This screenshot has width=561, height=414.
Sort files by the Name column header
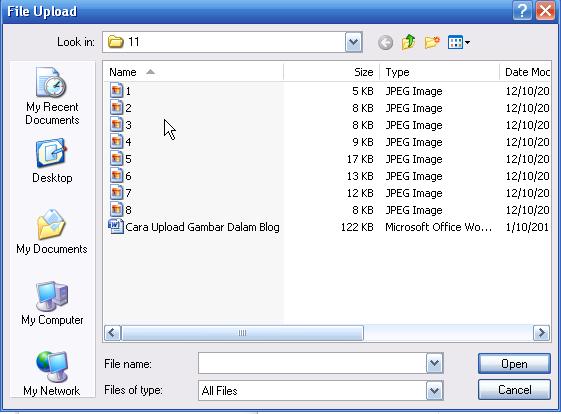pyautogui.click(x=193, y=72)
